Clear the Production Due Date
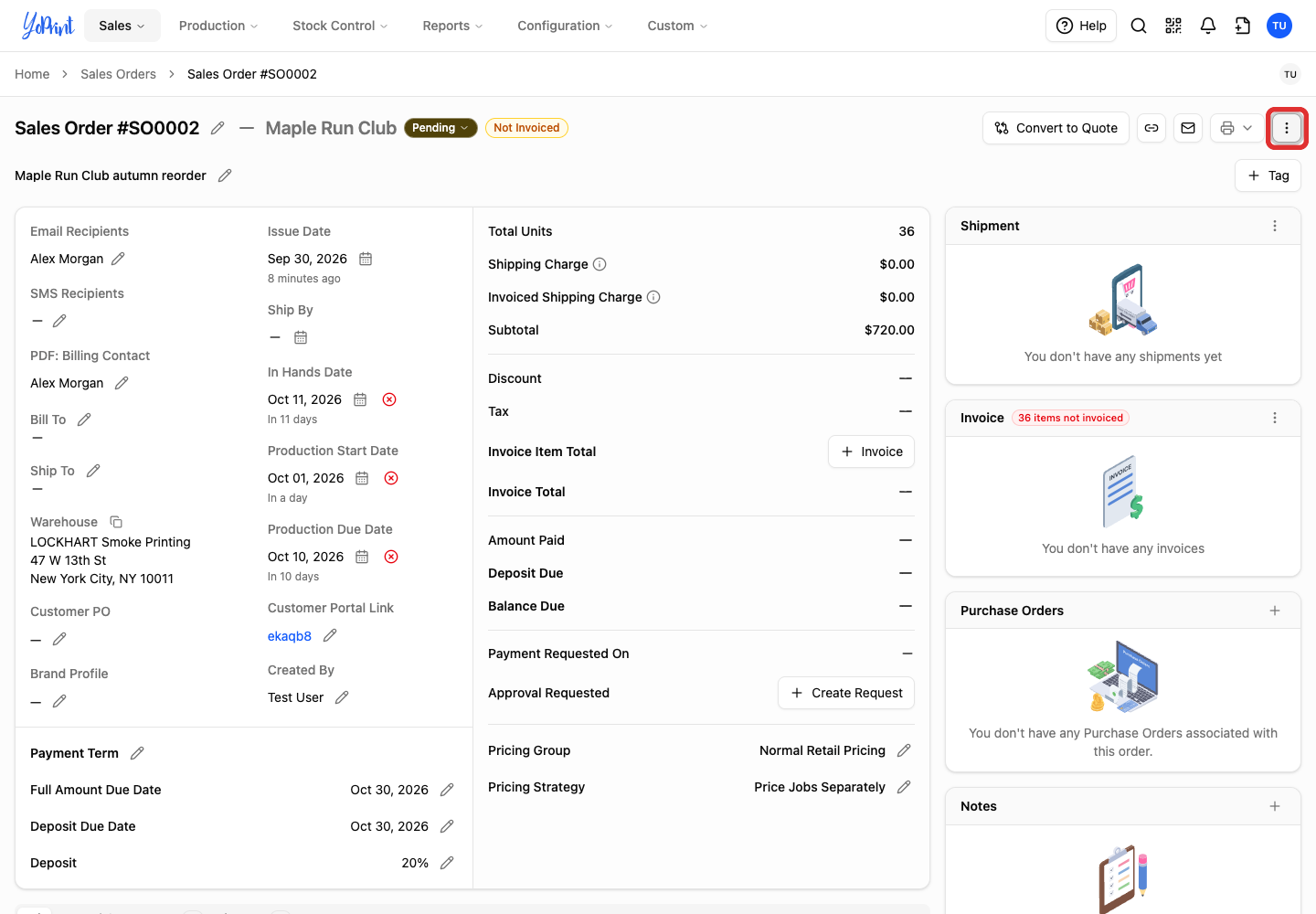This screenshot has height=914, width=1316. (x=391, y=557)
